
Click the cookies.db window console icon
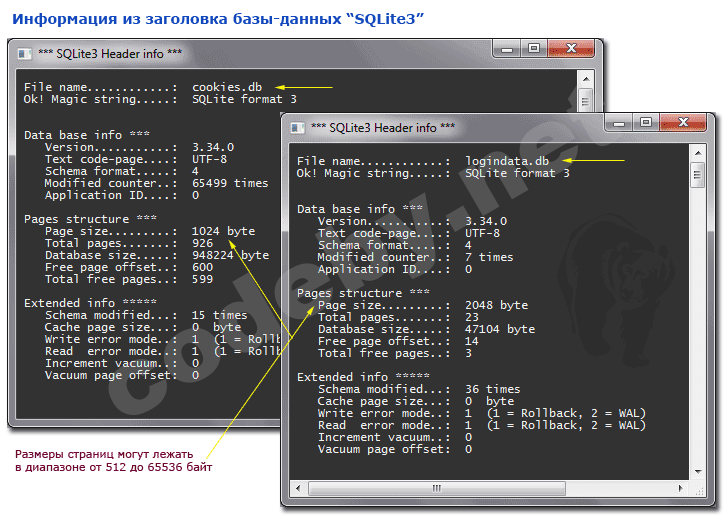(24, 54)
